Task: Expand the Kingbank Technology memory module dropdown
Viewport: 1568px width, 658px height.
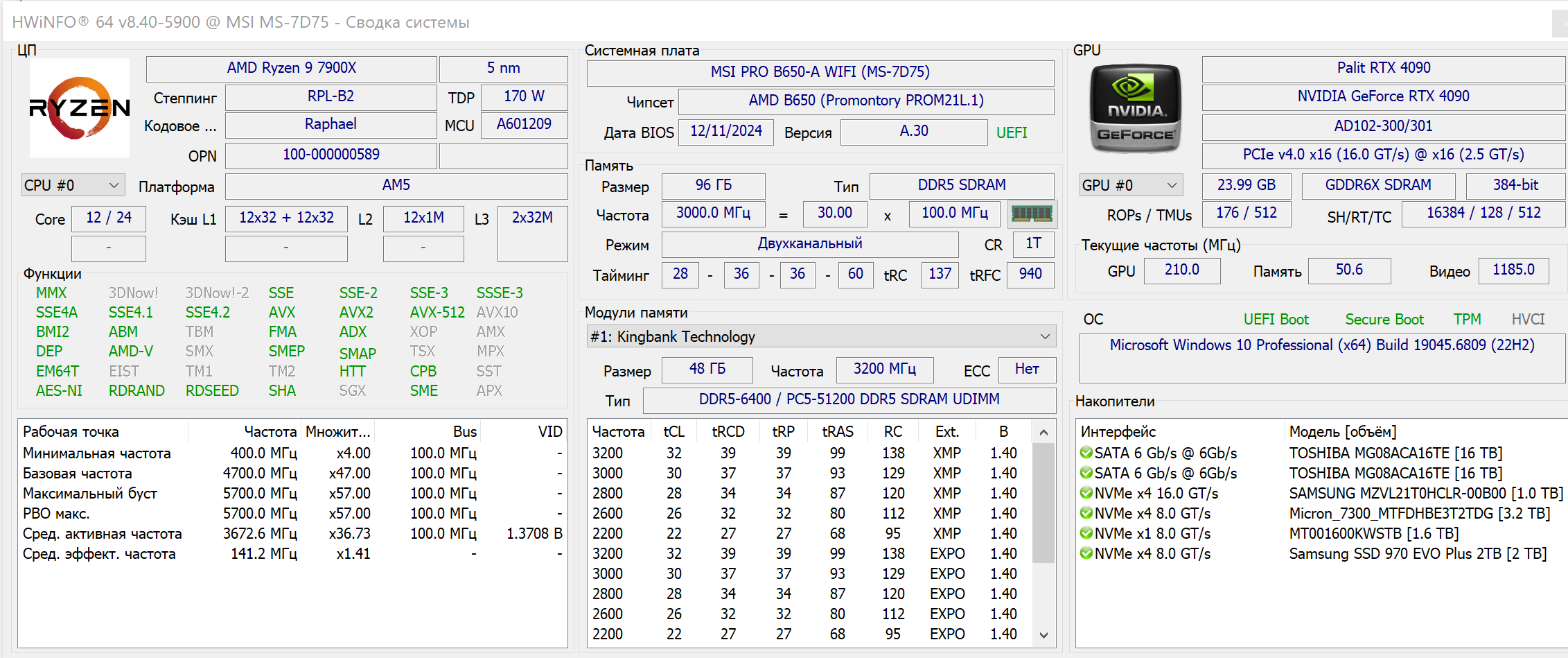Action: (x=820, y=337)
